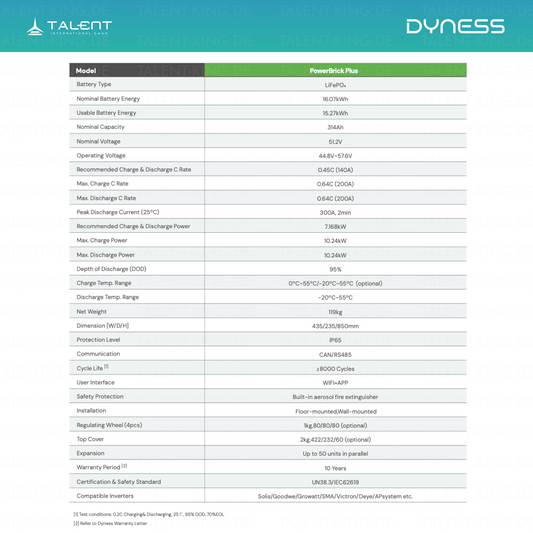The height and width of the screenshot is (533, 533).
Task: Select the PowerBrick Plus column header
Action: coord(335,70)
